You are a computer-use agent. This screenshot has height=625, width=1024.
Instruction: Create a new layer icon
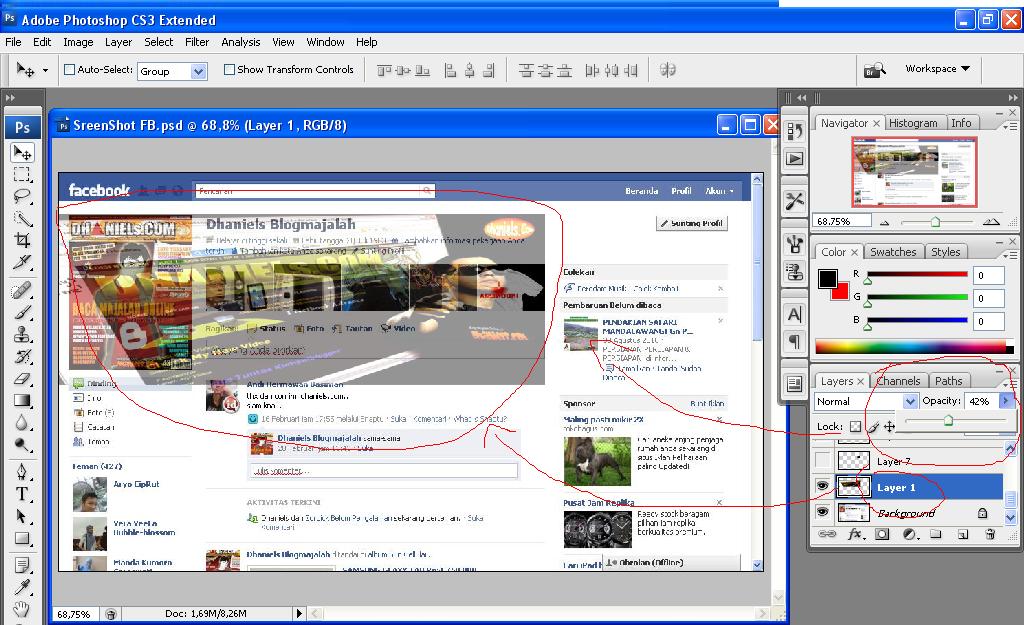963,534
